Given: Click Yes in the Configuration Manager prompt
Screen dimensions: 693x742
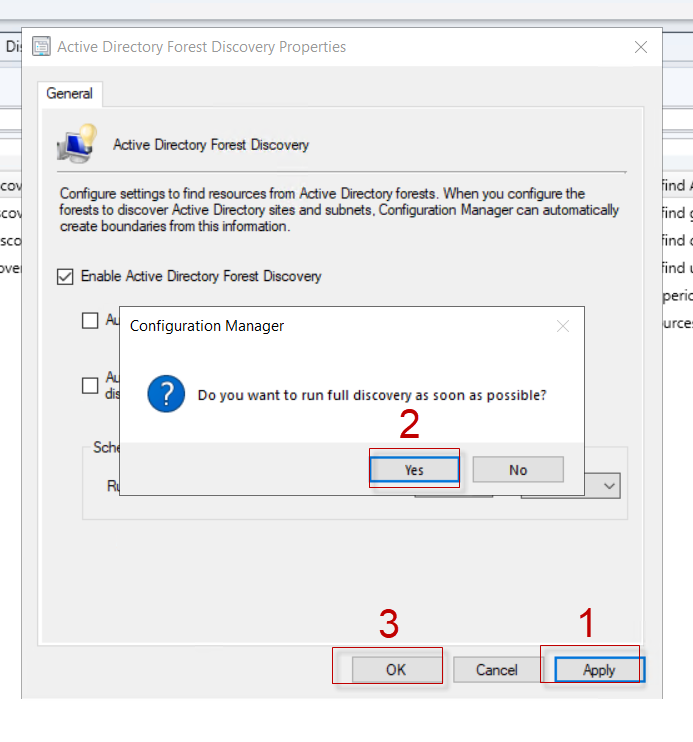Looking at the screenshot, I should [414, 469].
